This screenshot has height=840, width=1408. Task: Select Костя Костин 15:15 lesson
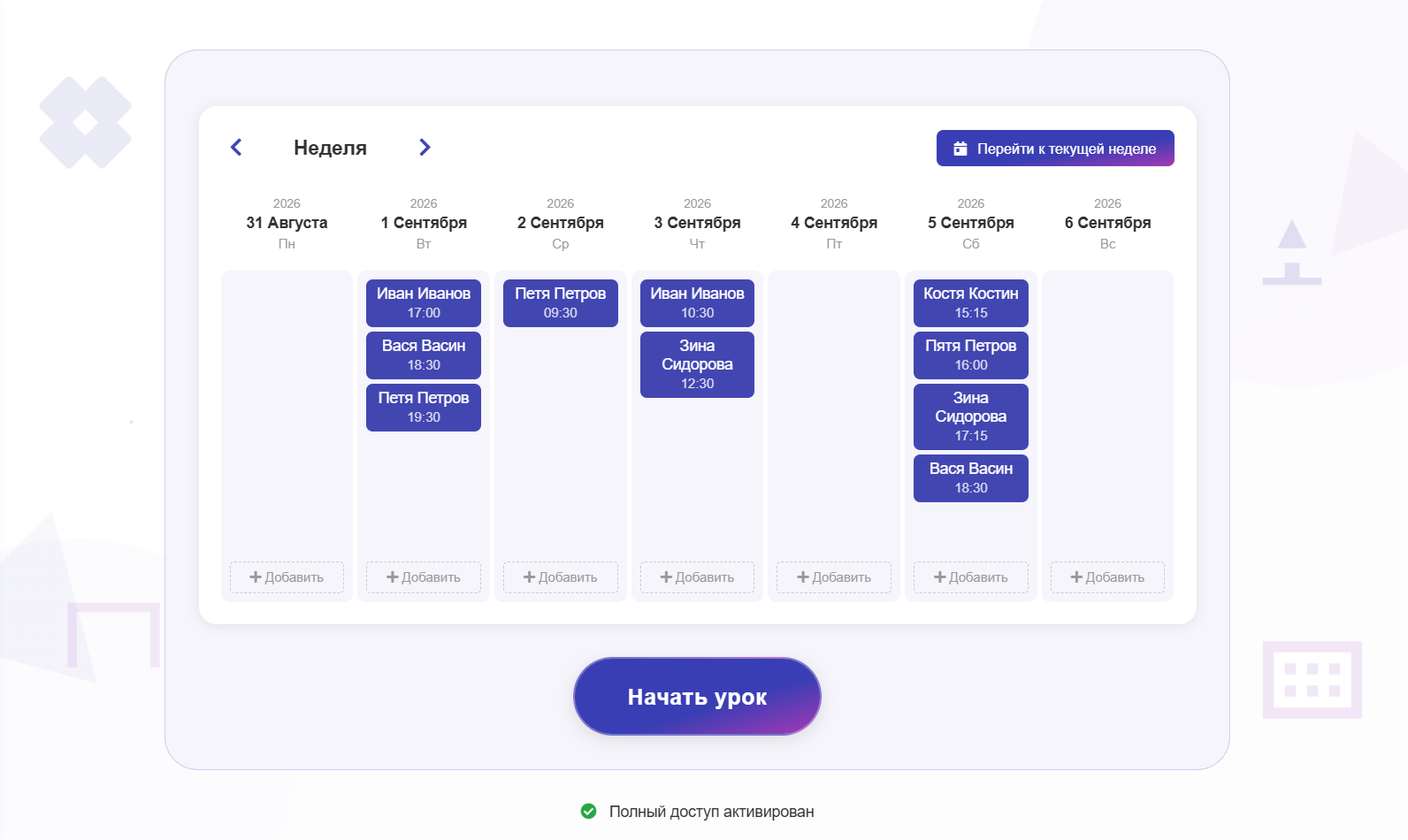point(971,303)
